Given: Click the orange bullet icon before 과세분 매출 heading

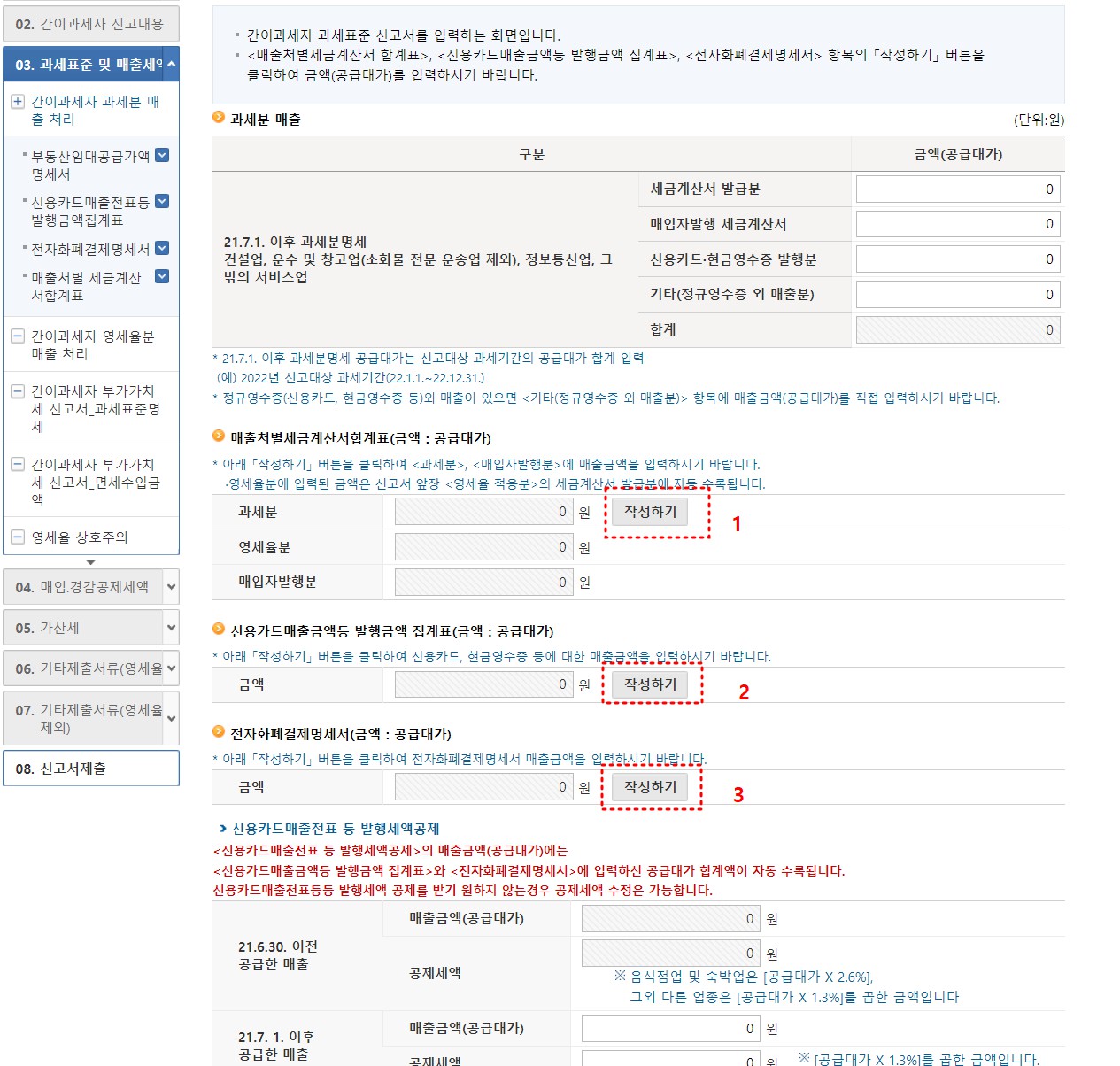Looking at the screenshot, I should coord(218,115).
